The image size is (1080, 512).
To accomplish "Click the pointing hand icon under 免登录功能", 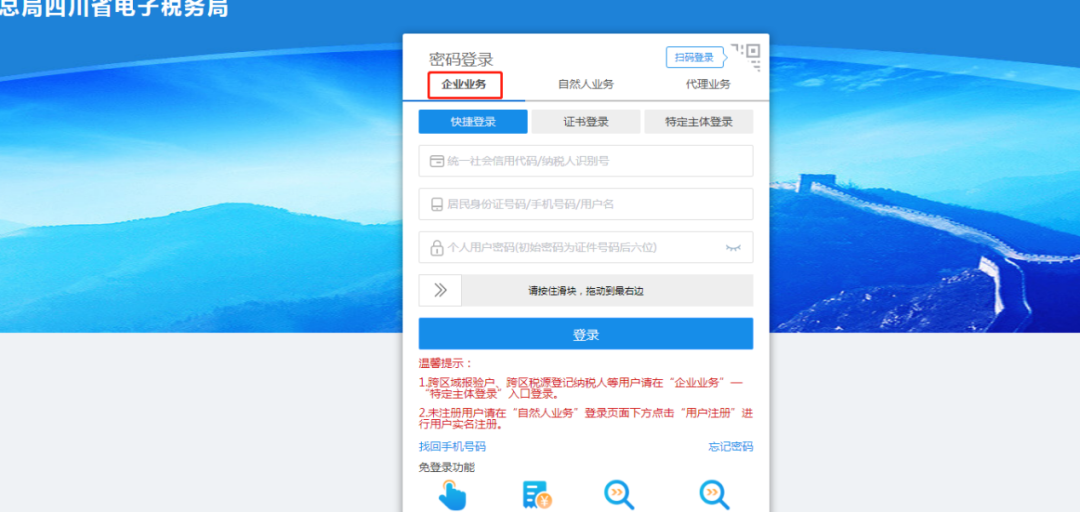I will pyautogui.click(x=452, y=495).
